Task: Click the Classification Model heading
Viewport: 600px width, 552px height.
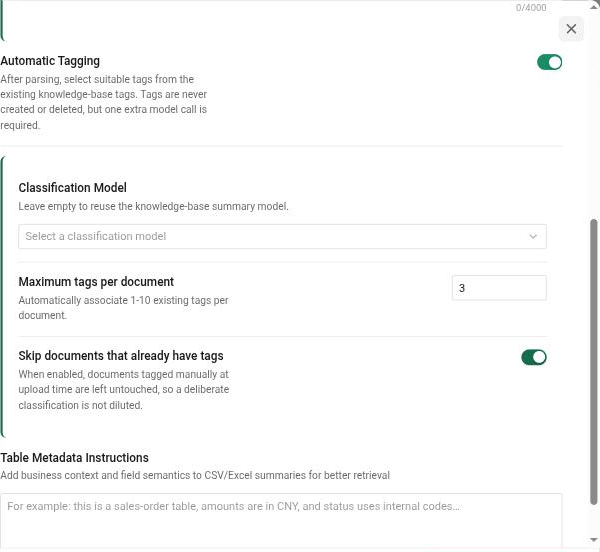Action: coord(72,188)
